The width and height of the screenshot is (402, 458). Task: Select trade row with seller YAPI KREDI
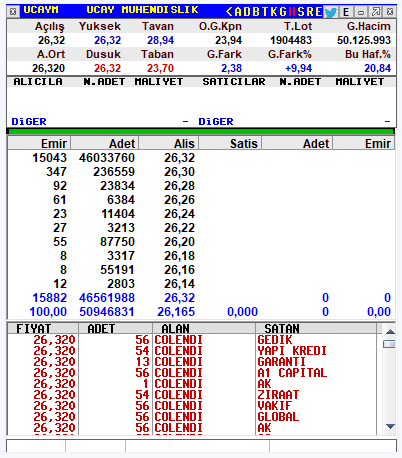click(x=192, y=351)
